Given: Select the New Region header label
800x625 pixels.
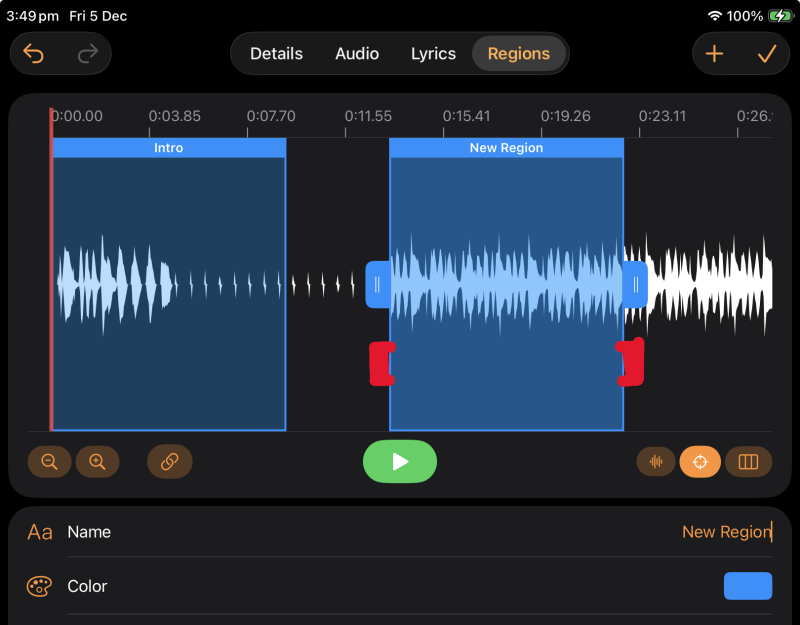Looking at the screenshot, I should coord(506,148).
